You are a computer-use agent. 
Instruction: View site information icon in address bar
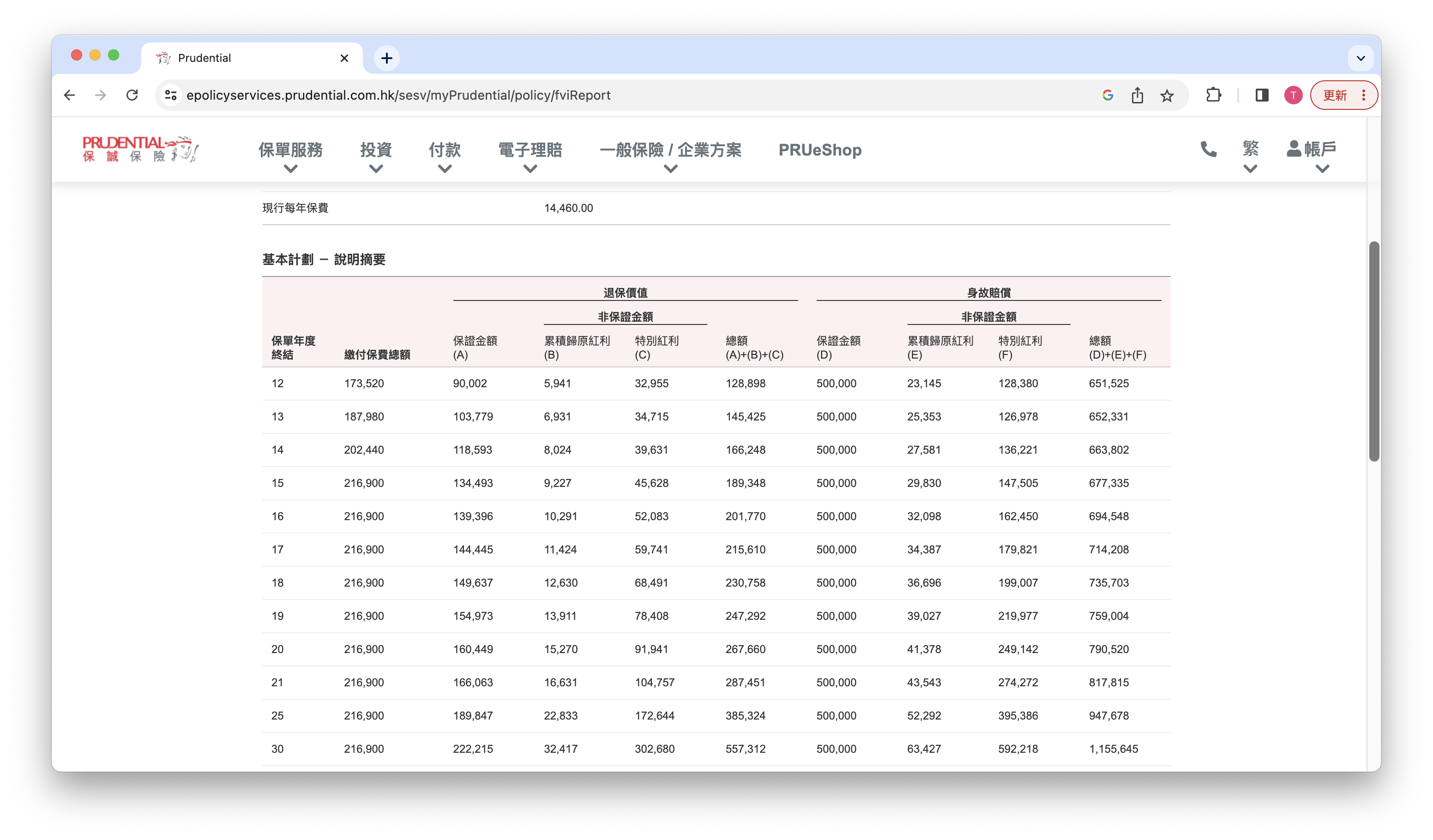pos(171,95)
